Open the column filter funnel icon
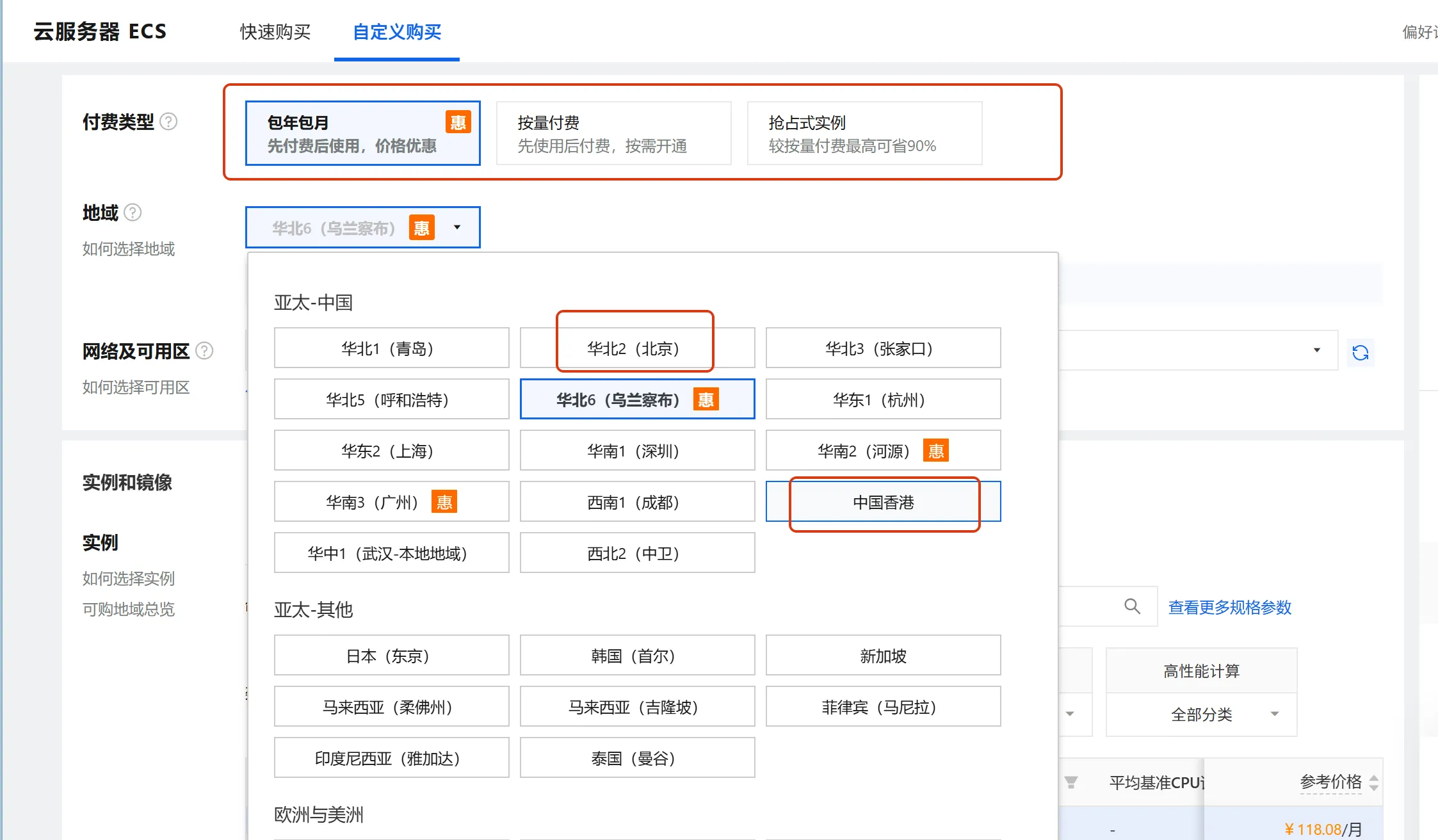The width and height of the screenshot is (1438, 840). (x=1070, y=782)
